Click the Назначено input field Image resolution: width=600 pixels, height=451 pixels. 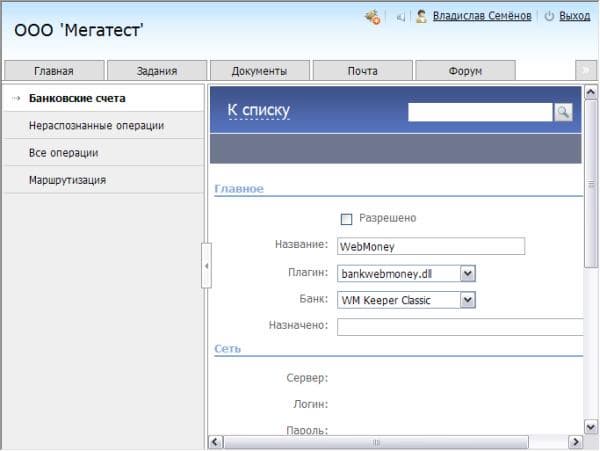point(460,327)
